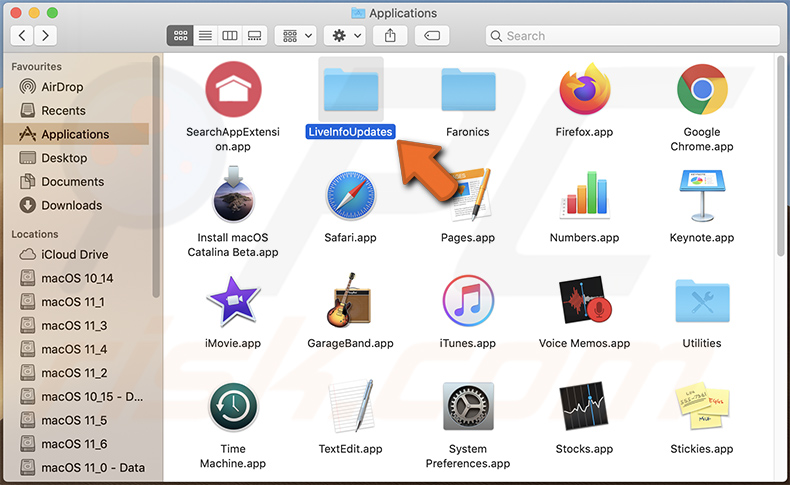Select macOS 10_14 volume
The height and width of the screenshot is (485, 790).
[x=76, y=279]
